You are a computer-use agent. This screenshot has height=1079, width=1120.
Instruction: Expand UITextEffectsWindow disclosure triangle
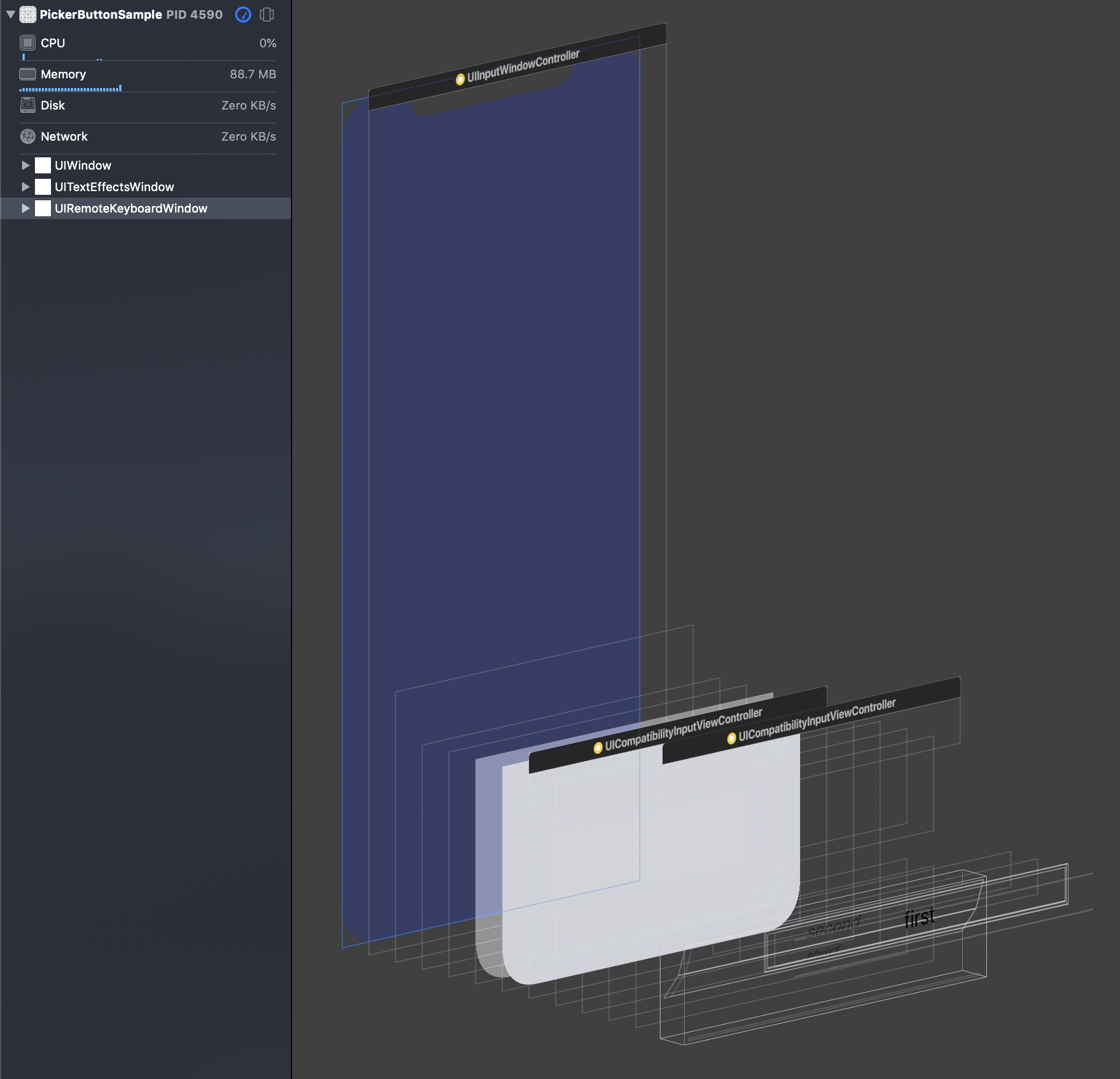coord(25,187)
